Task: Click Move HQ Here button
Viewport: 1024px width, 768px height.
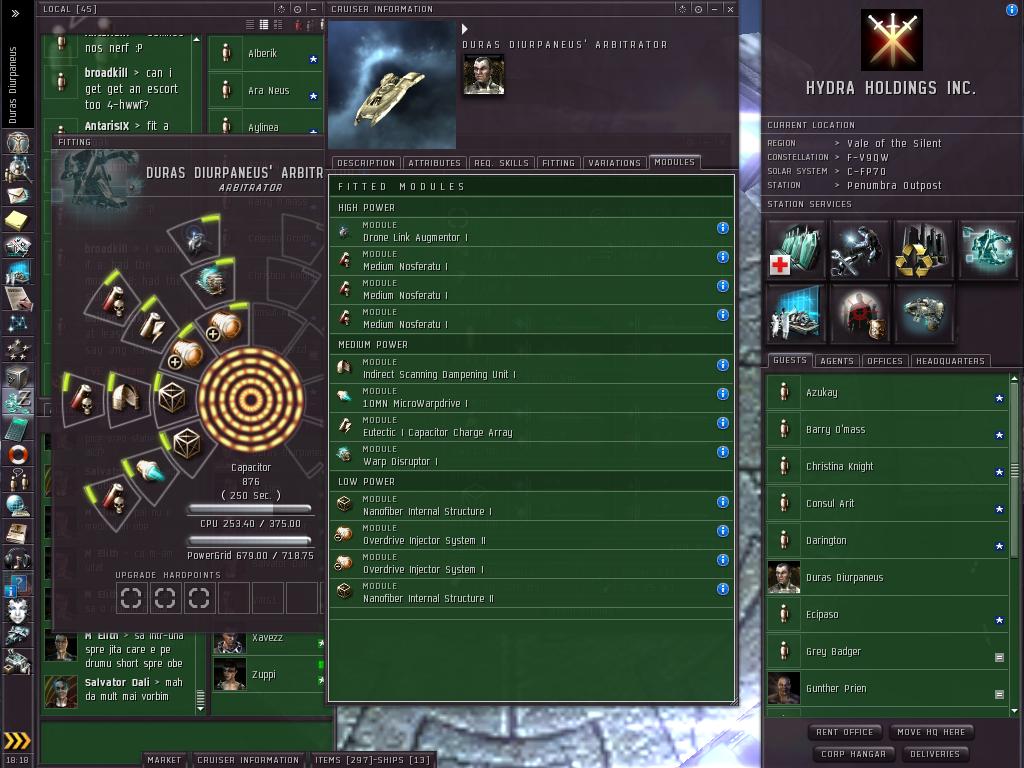Action: point(931,732)
